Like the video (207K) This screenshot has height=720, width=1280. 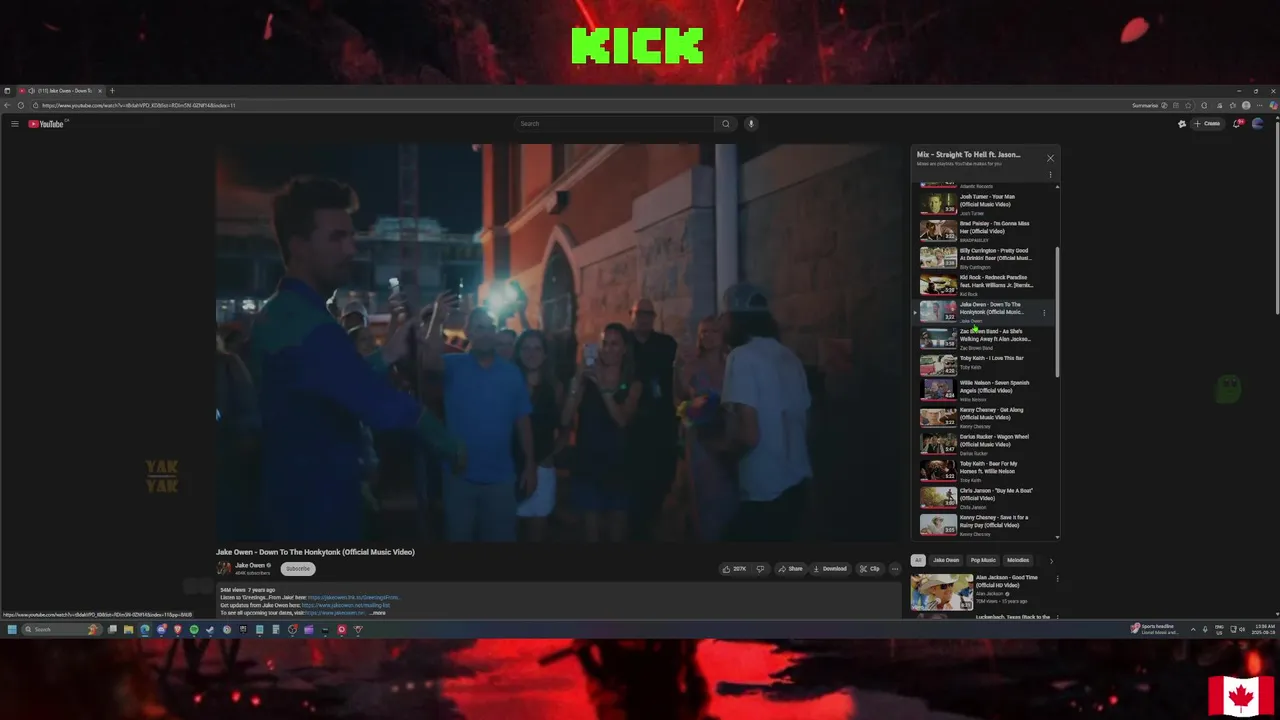[734, 569]
